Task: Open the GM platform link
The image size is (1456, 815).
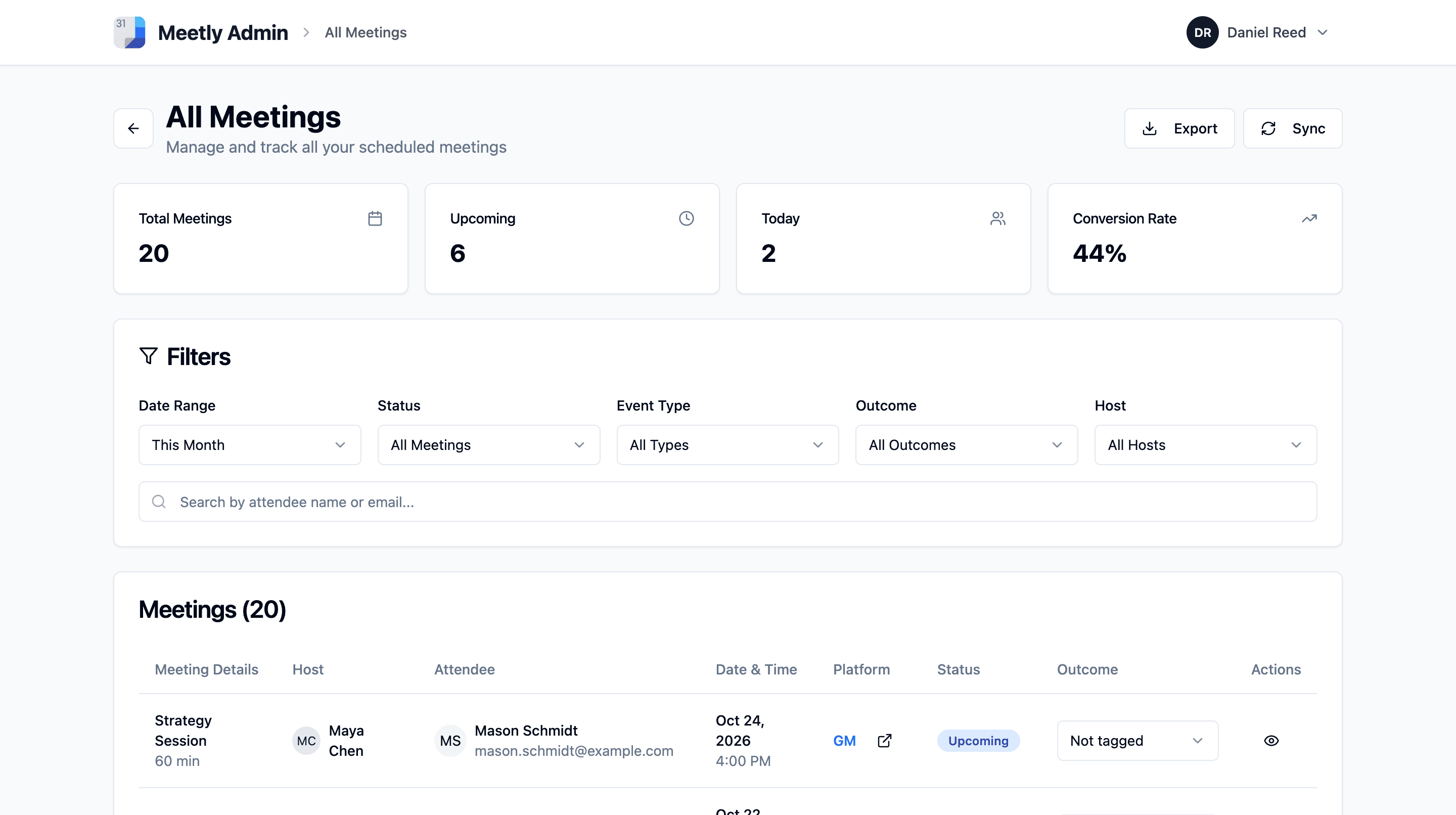Action: point(844,740)
